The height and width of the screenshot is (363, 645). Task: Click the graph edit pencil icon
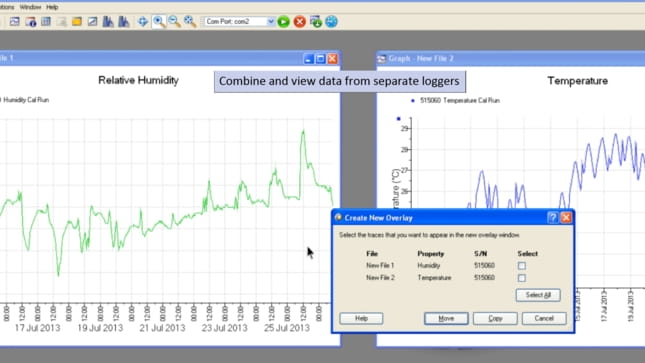pyautogui.click(x=93, y=21)
